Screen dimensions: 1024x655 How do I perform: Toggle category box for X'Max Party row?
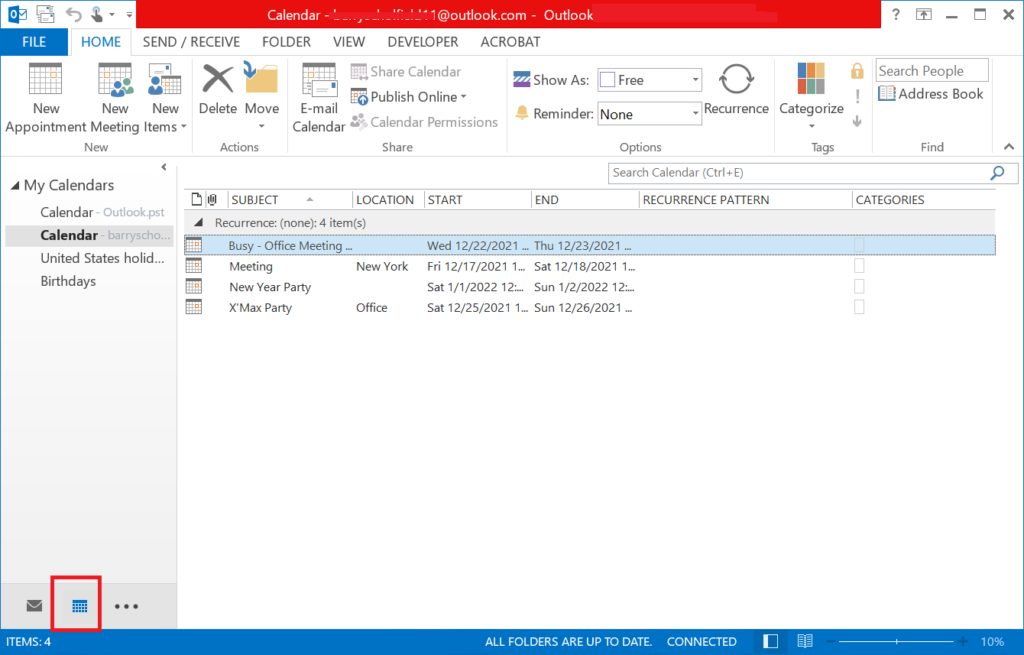tap(859, 308)
